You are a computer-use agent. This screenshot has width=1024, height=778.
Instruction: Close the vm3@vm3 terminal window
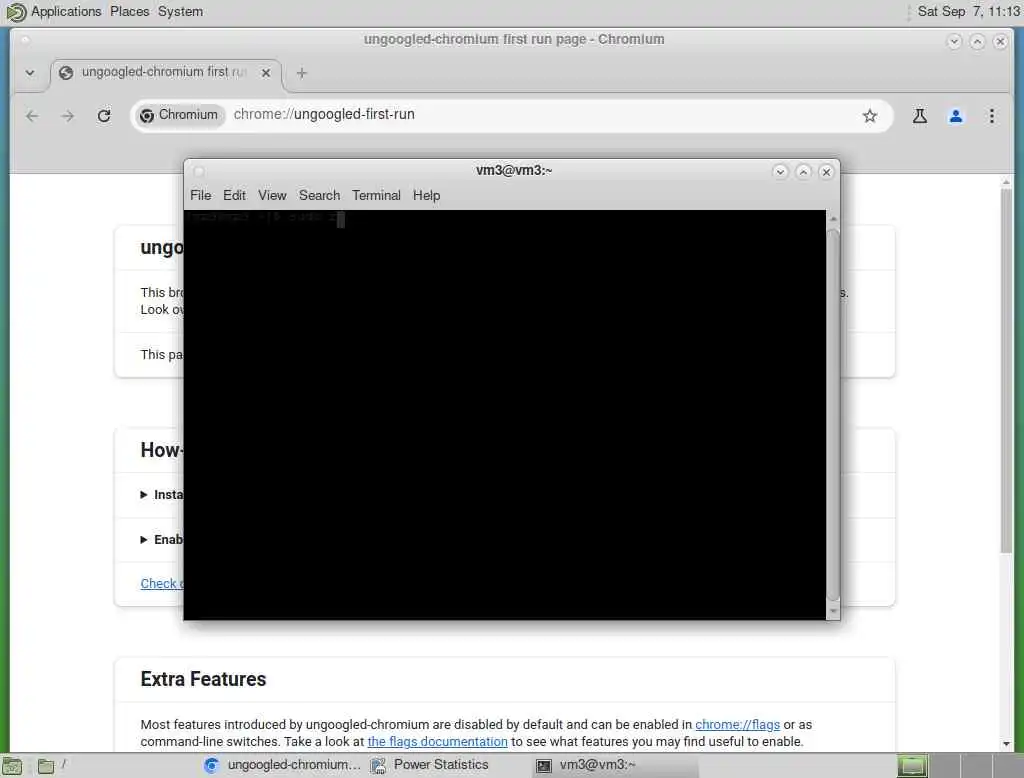826,172
